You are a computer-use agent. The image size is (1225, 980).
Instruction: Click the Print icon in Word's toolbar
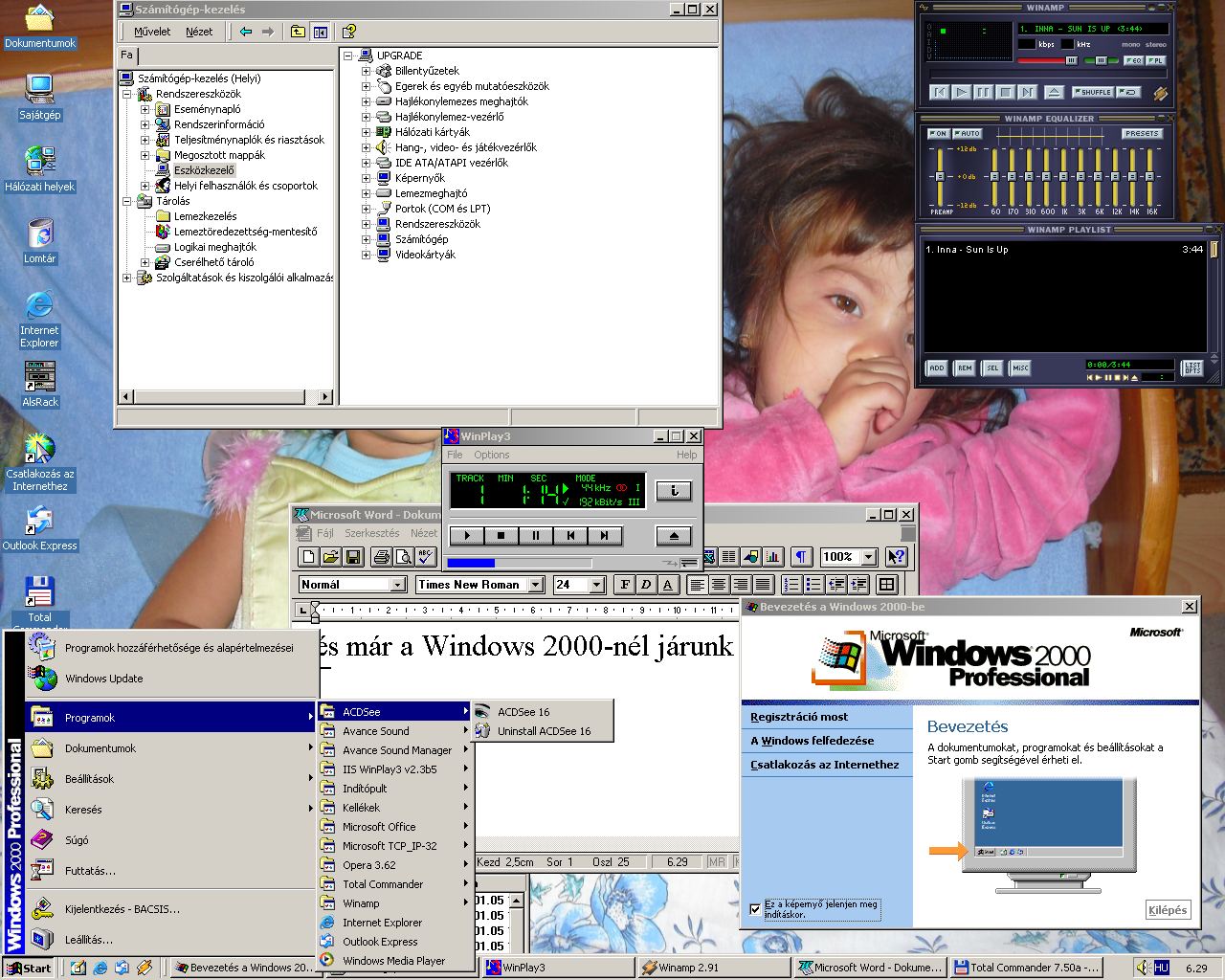382,557
